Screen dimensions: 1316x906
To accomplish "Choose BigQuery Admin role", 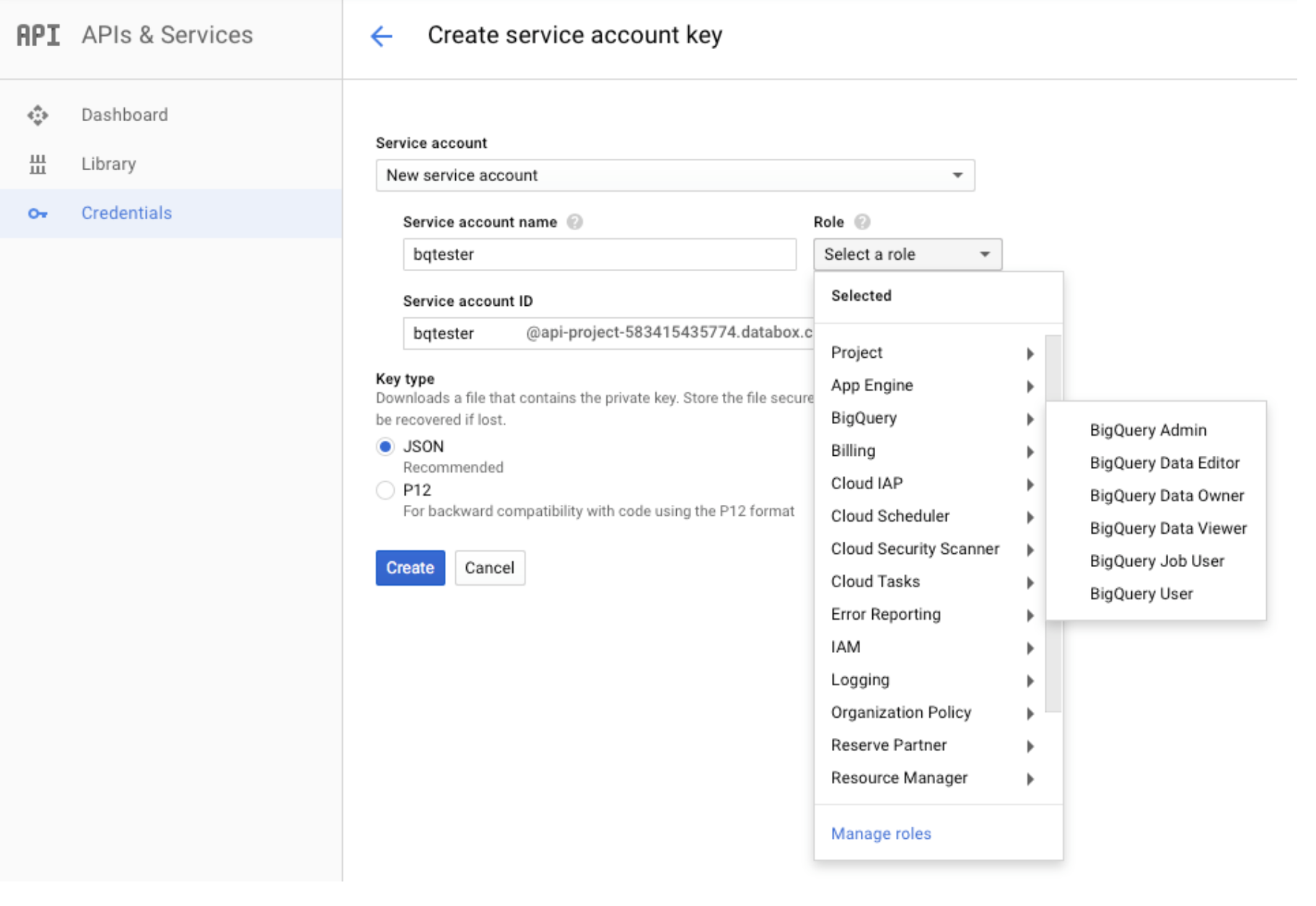I will point(1147,431).
